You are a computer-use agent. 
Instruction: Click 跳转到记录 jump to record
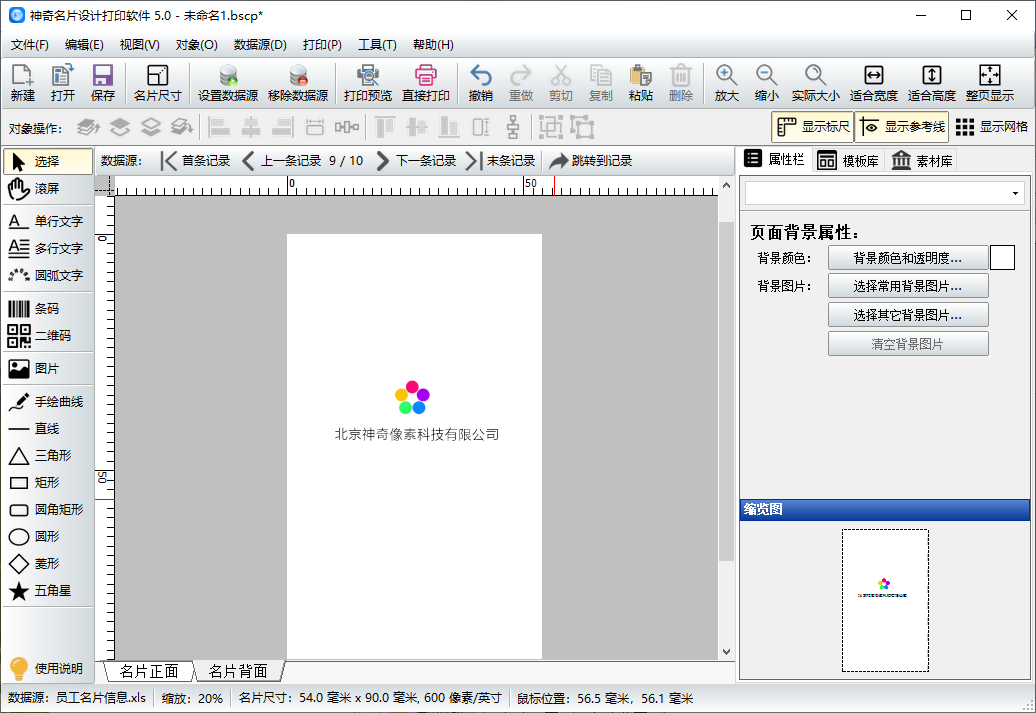pos(591,161)
